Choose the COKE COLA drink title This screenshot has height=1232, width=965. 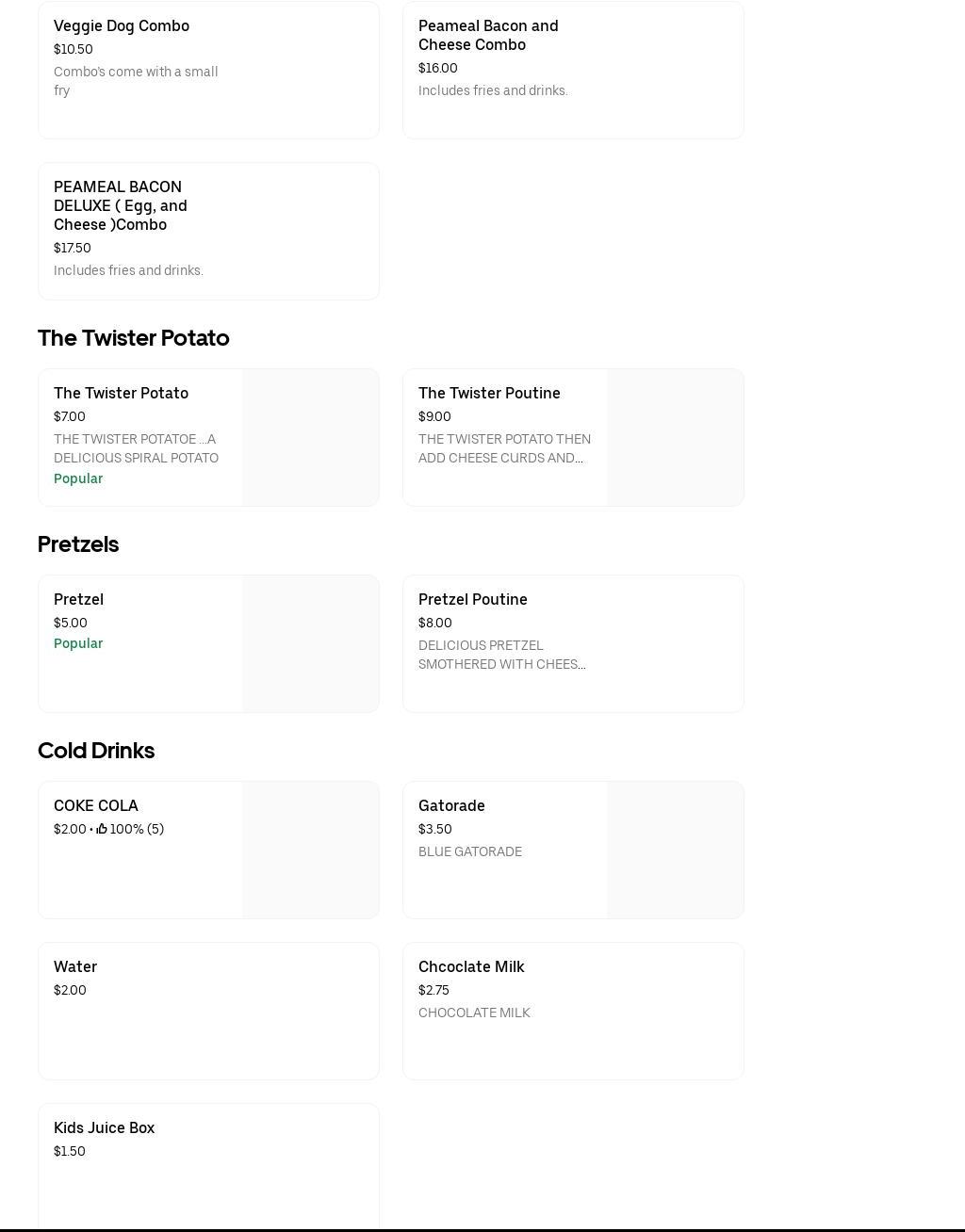(x=96, y=806)
